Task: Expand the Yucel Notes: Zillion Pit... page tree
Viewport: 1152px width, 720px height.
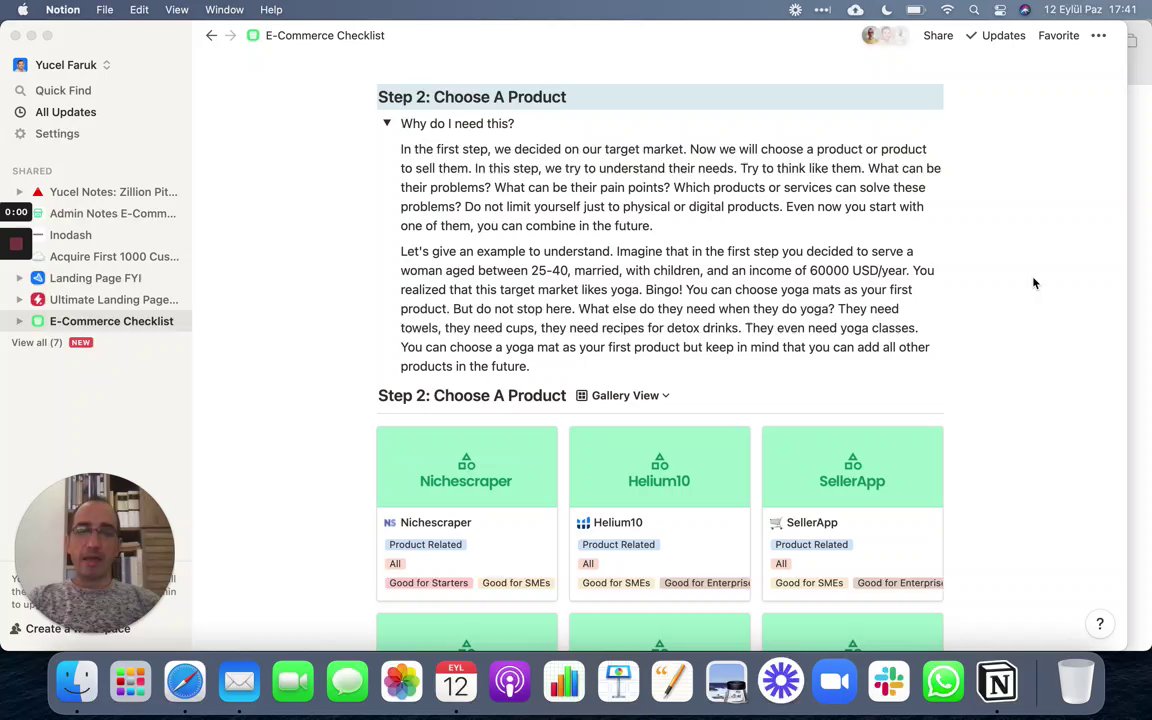Action: click(20, 192)
